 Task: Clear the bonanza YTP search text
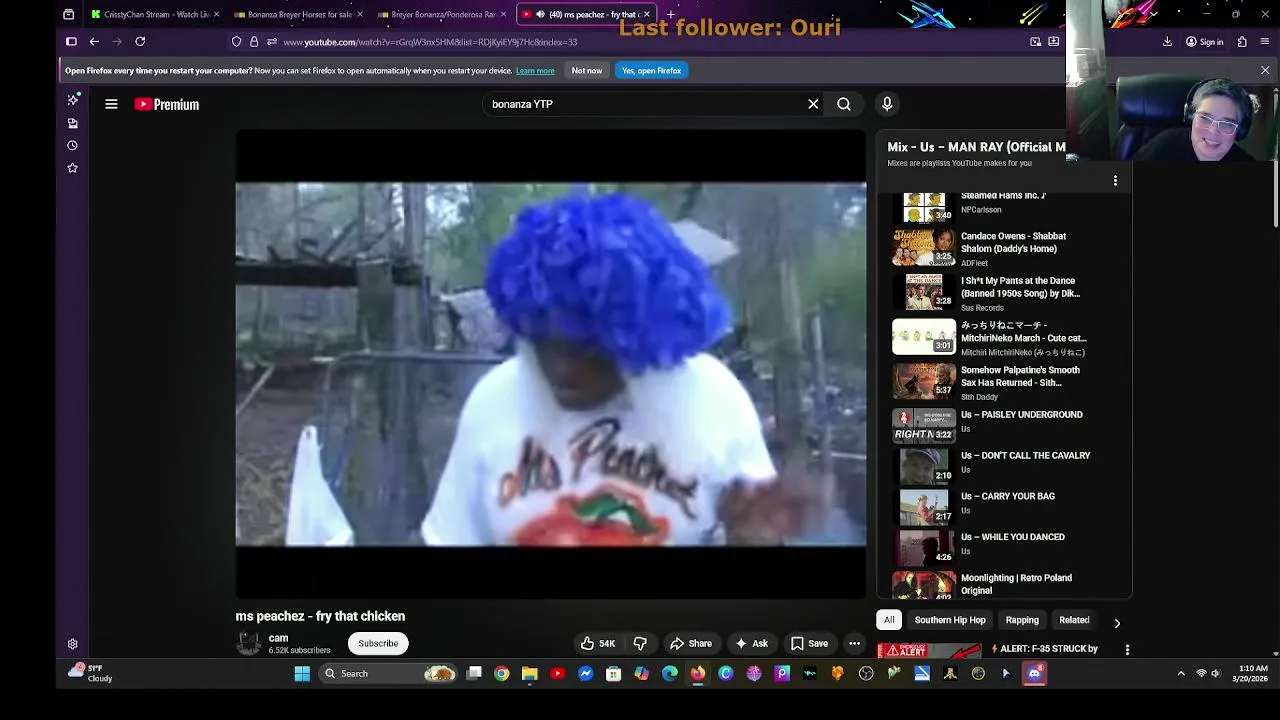[813, 104]
